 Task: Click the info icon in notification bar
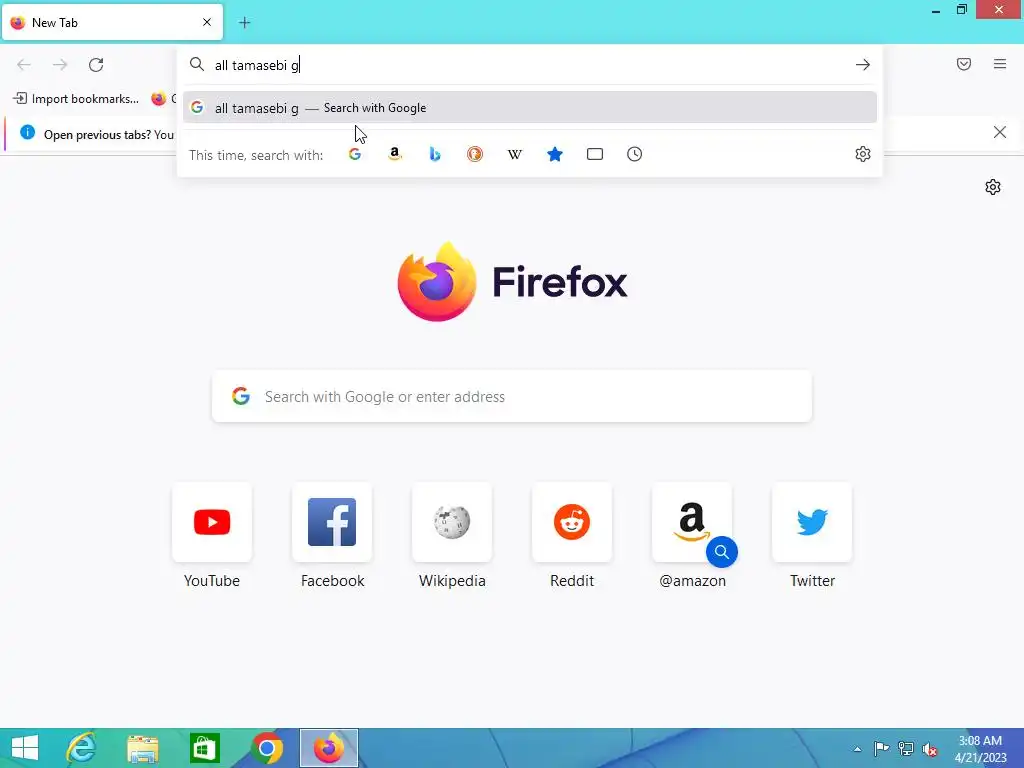click(x=27, y=133)
